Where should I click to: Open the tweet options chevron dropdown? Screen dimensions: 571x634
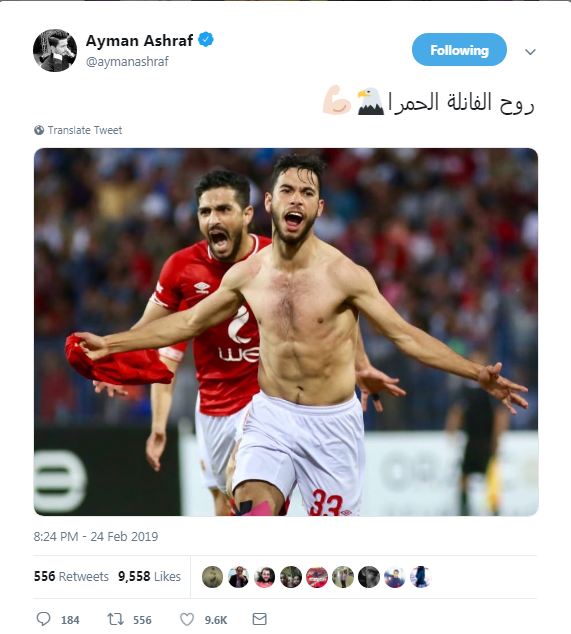530,52
